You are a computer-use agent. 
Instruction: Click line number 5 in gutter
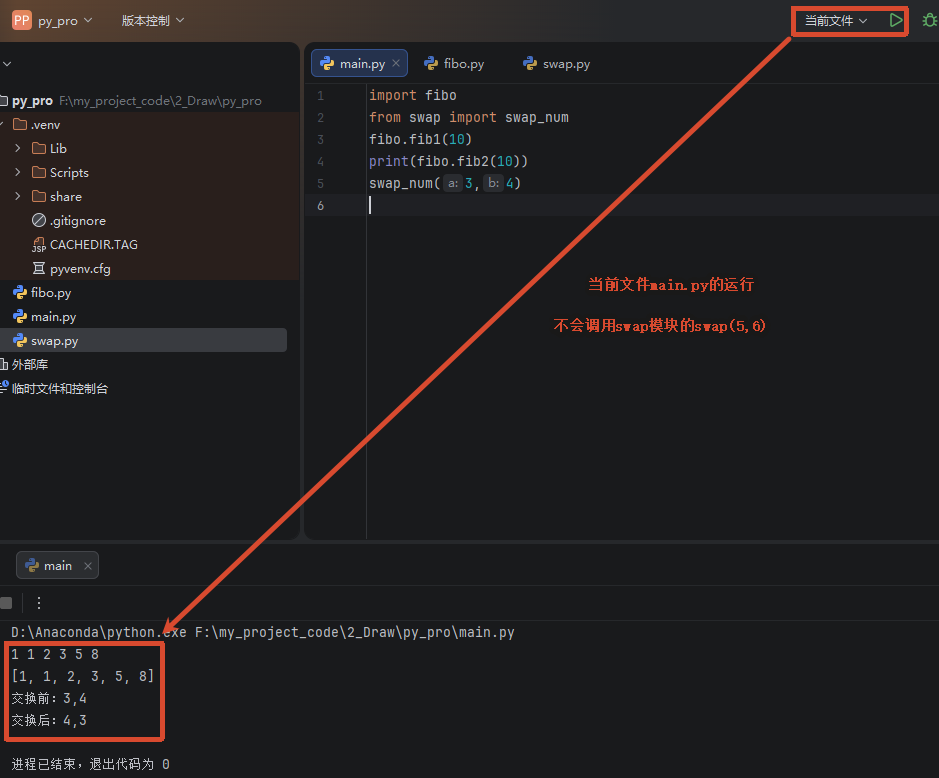click(x=321, y=184)
